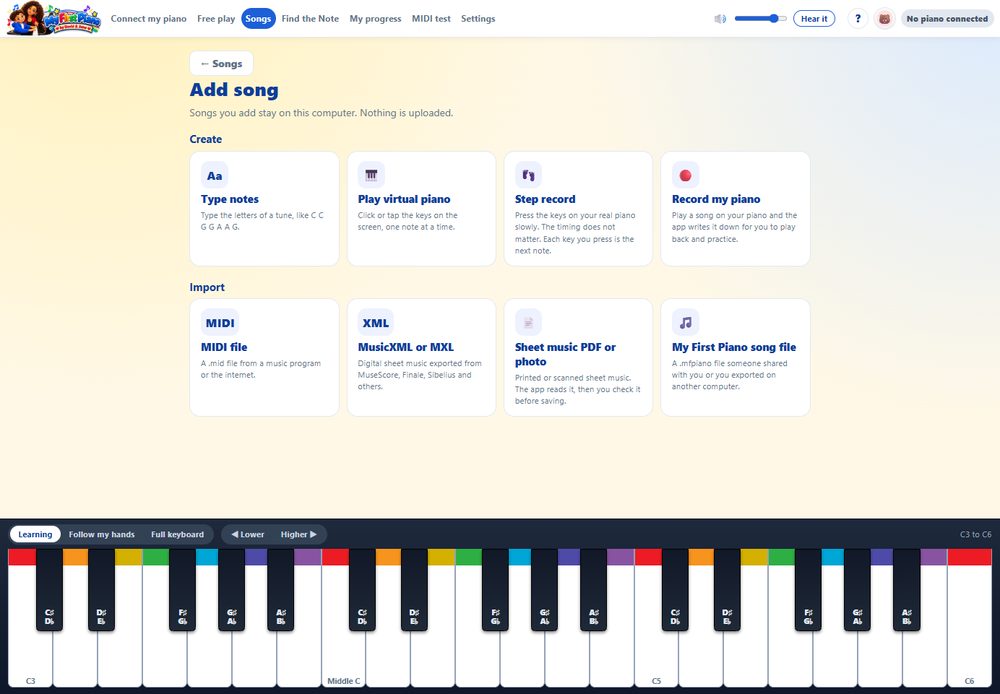Open help with the question mark icon
Viewport: 1000px width, 694px height.
pos(858,18)
